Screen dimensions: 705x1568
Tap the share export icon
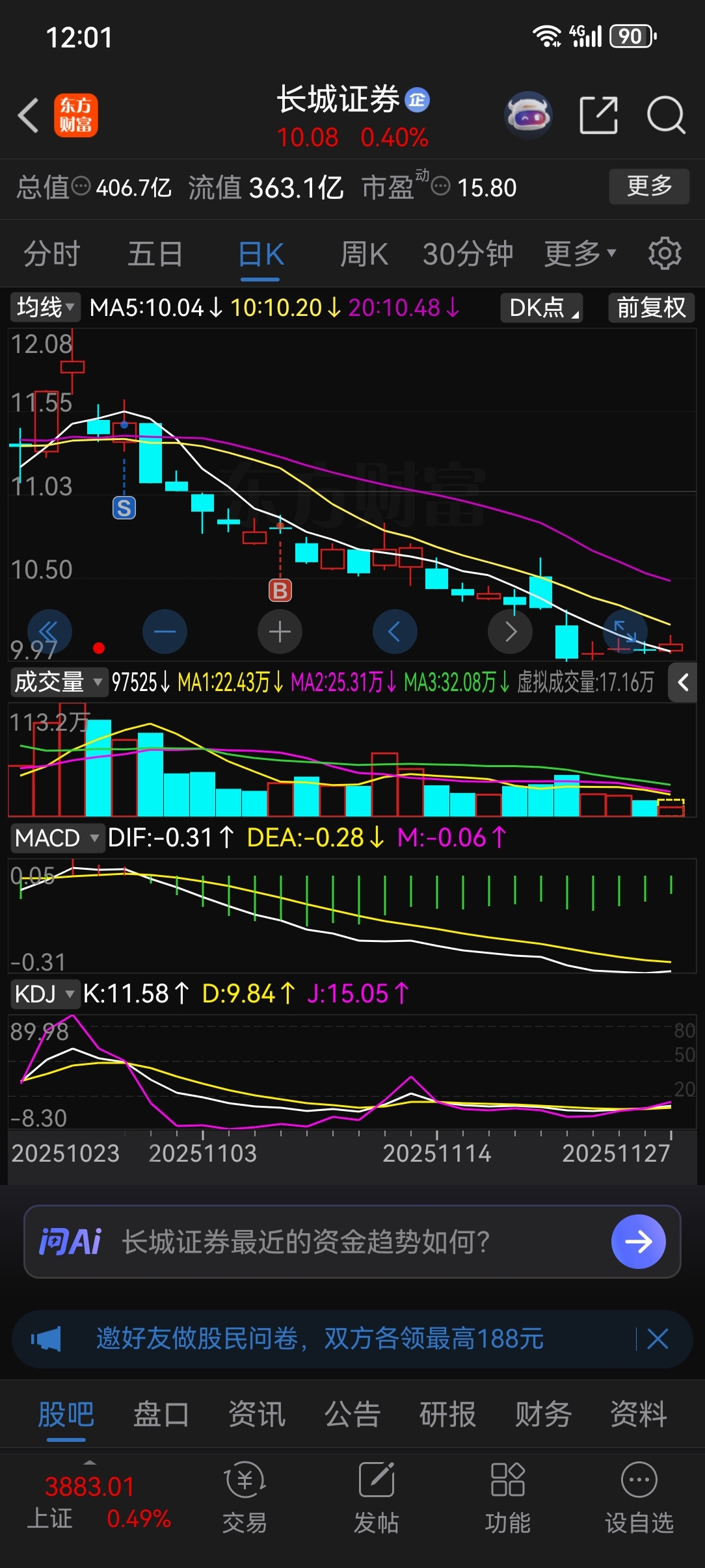click(598, 115)
